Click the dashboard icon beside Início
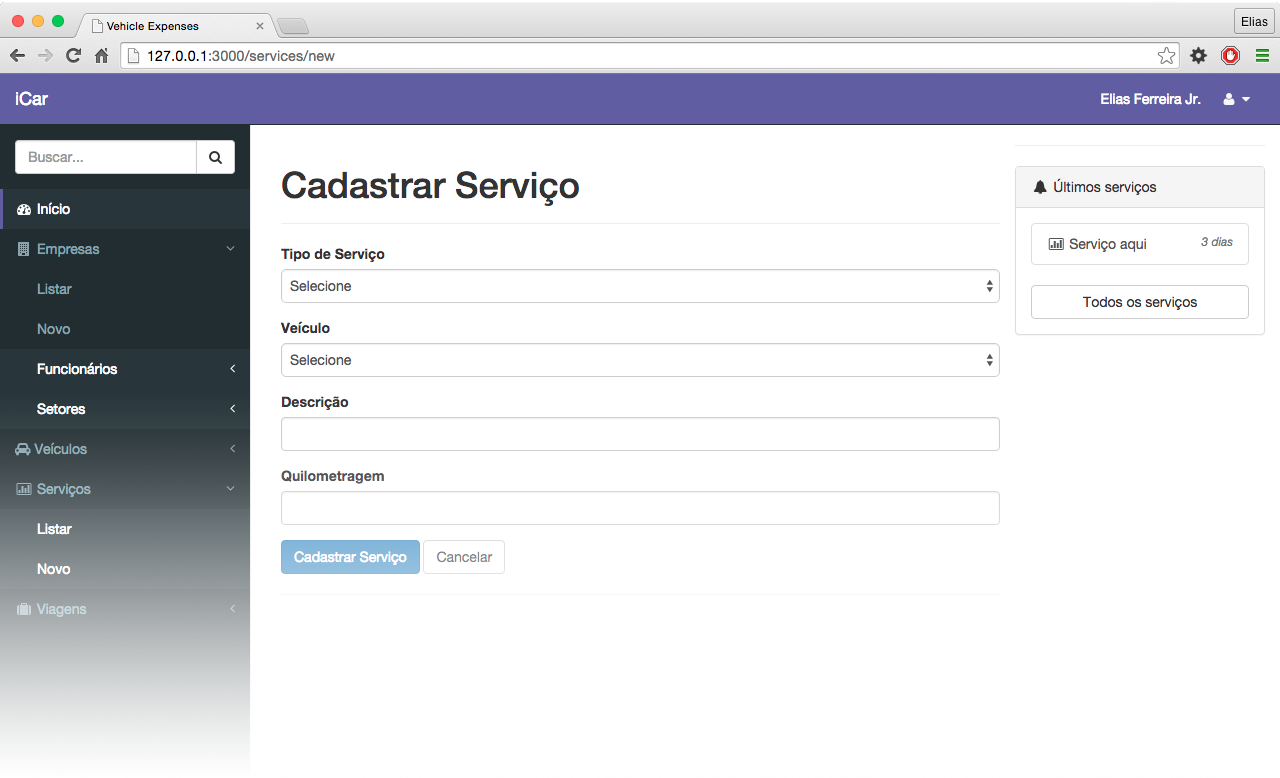 (x=24, y=209)
